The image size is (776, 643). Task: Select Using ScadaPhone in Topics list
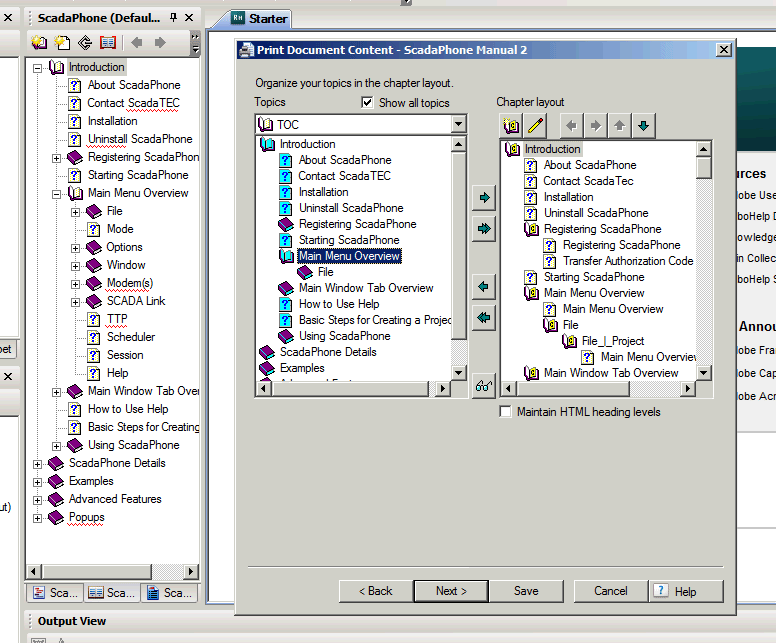tap(344, 336)
